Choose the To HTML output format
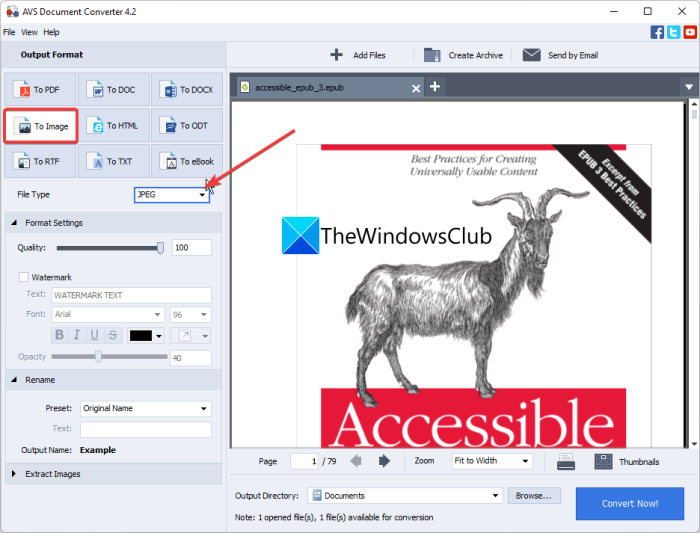Screen dimensions: 700x533 [x=114, y=126]
